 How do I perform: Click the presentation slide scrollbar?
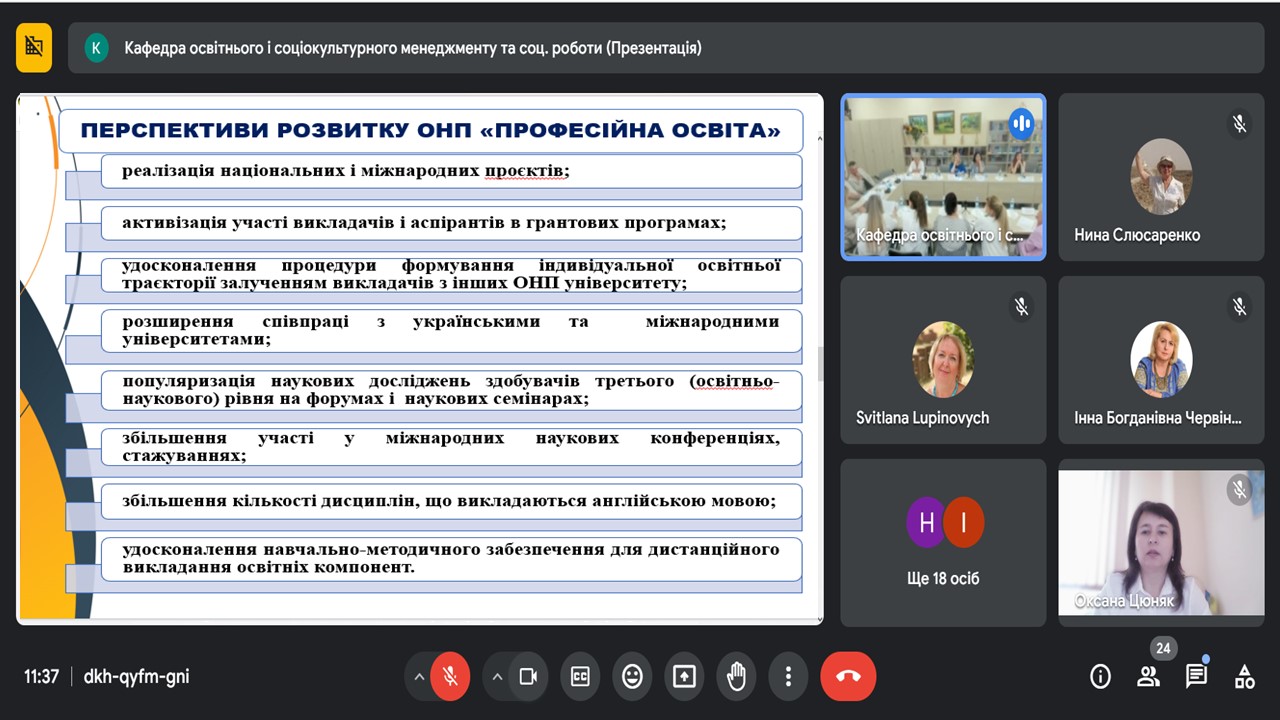tap(820, 364)
